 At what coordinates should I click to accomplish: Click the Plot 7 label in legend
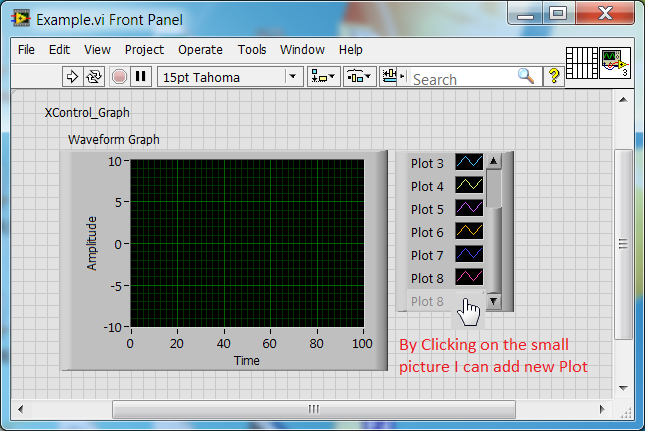click(x=427, y=255)
